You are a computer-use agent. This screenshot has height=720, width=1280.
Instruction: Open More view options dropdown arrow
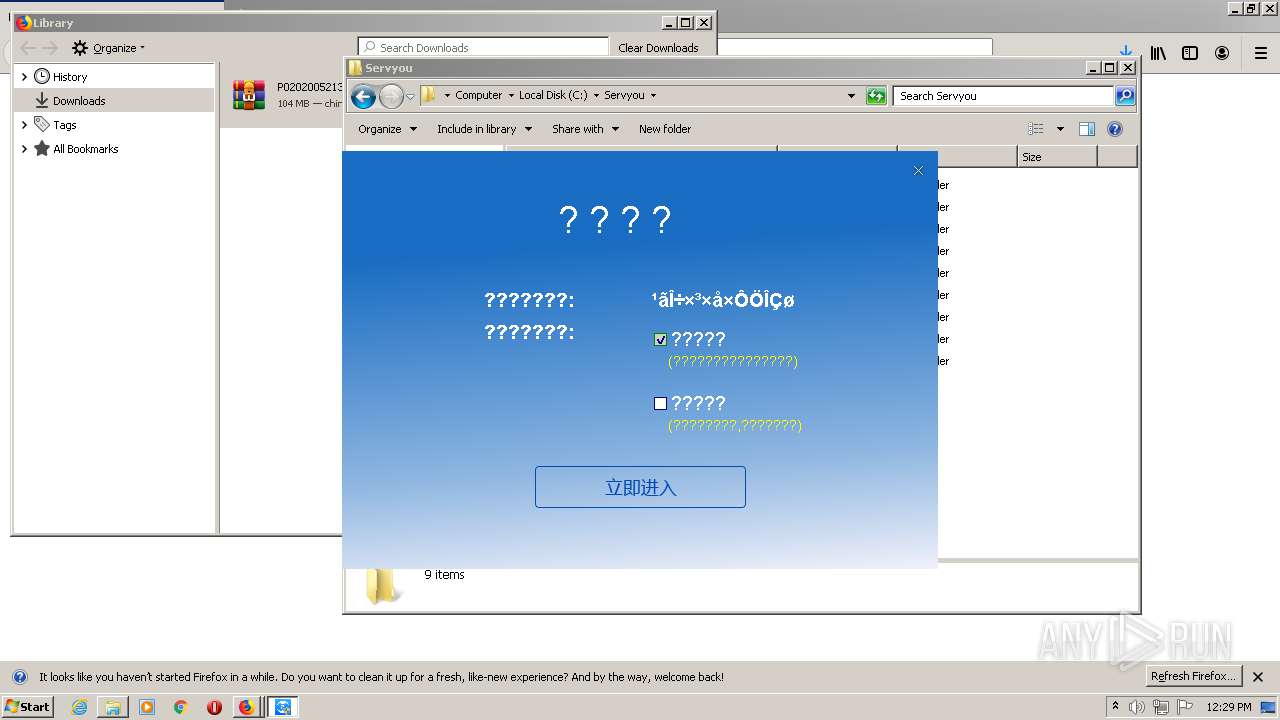(x=1060, y=129)
